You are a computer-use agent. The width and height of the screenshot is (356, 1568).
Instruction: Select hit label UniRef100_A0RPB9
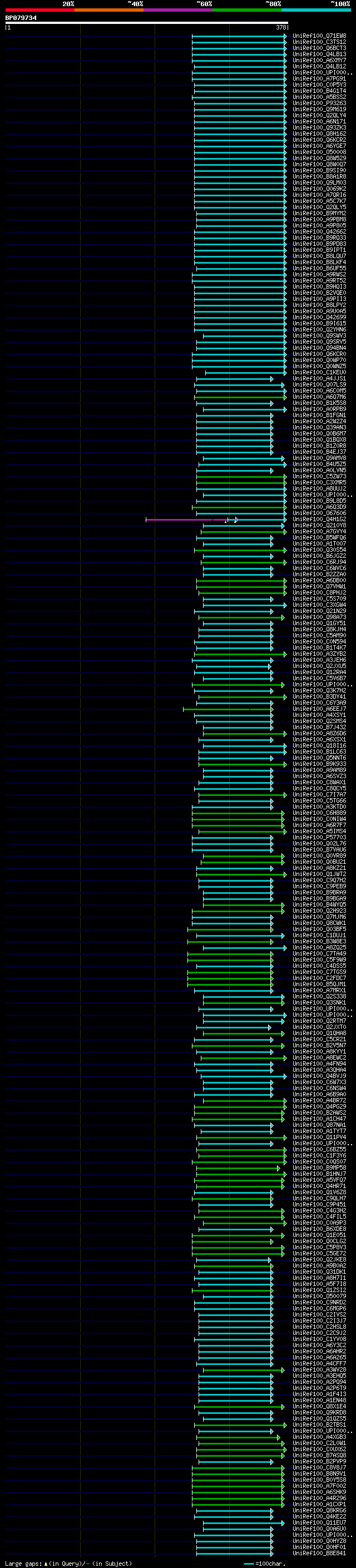pos(319,409)
